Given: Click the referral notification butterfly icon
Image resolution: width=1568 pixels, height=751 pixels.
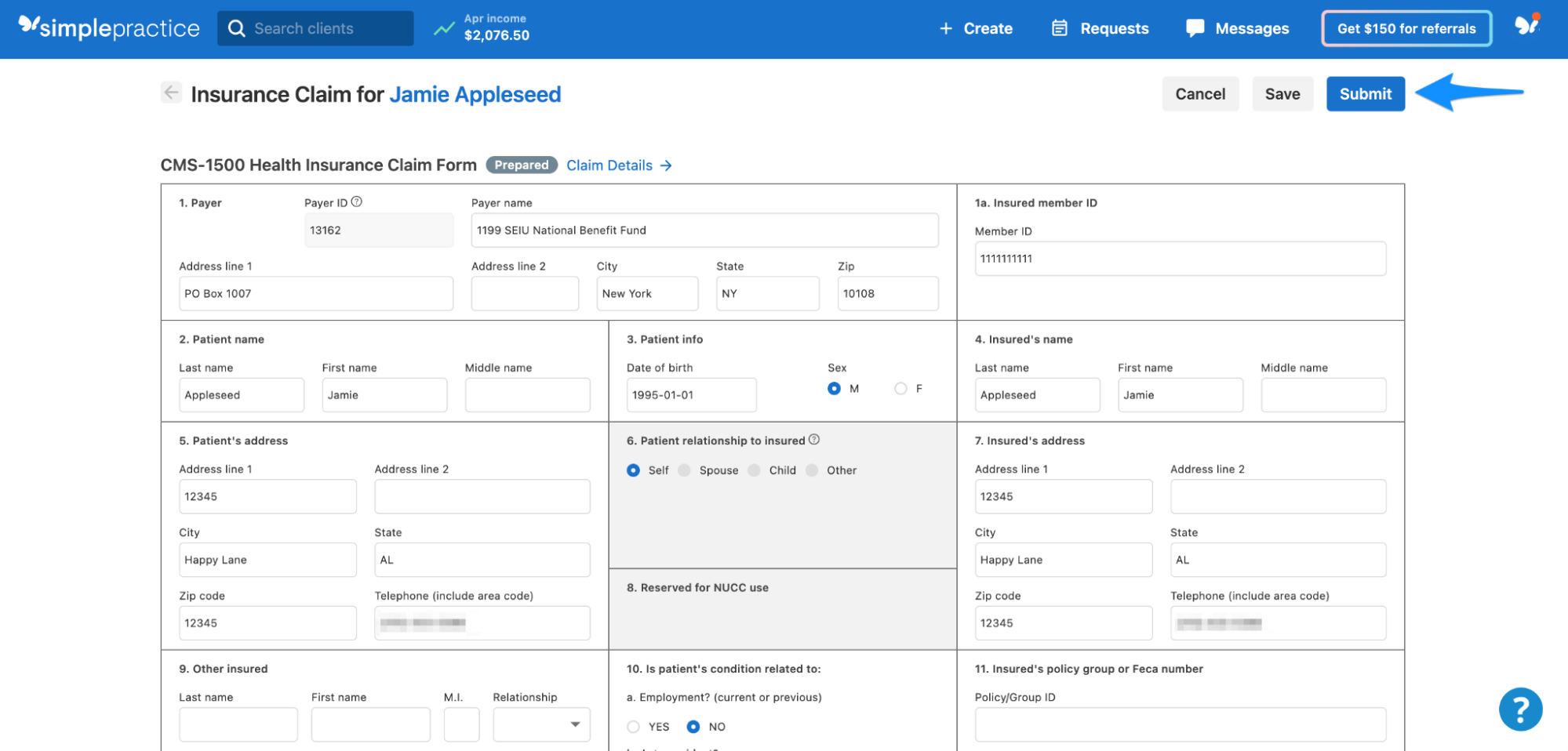Looking at the screenshot, I should coord(1528,27).
